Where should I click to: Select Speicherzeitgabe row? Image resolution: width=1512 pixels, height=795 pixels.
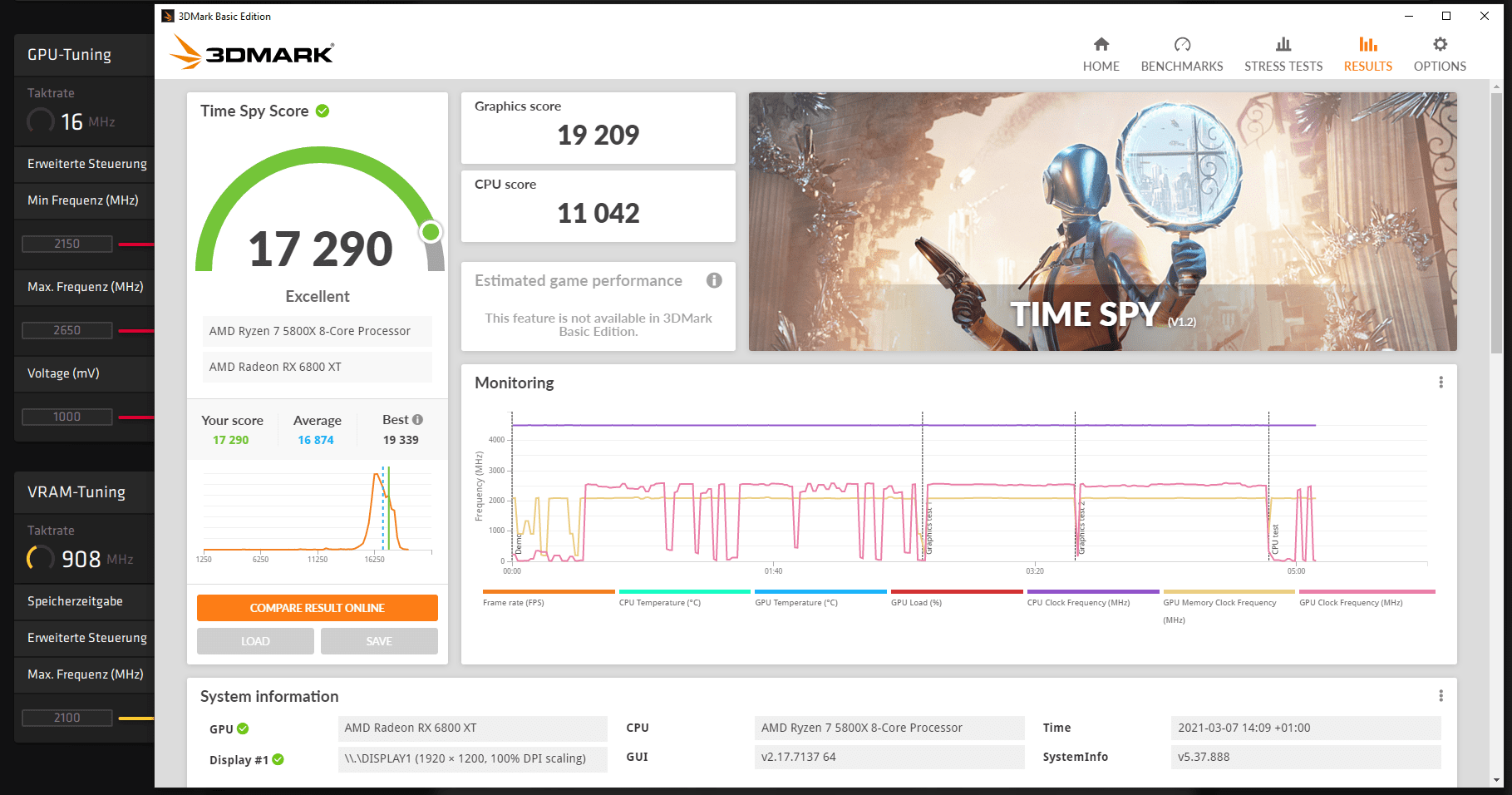[85, 601]
